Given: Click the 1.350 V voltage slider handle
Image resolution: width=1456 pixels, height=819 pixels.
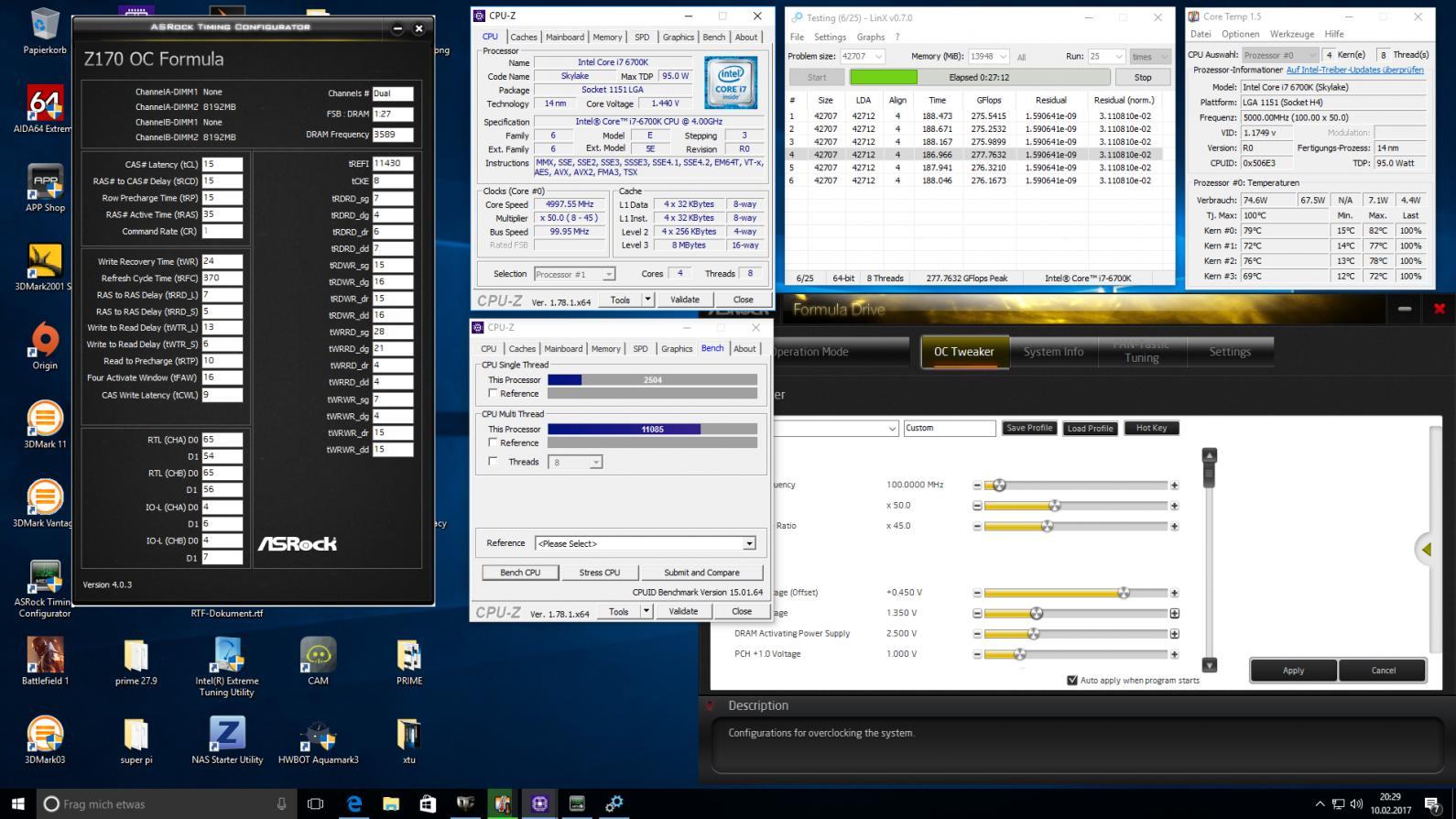Looking at the screenshot, I should click(1037, 613).
